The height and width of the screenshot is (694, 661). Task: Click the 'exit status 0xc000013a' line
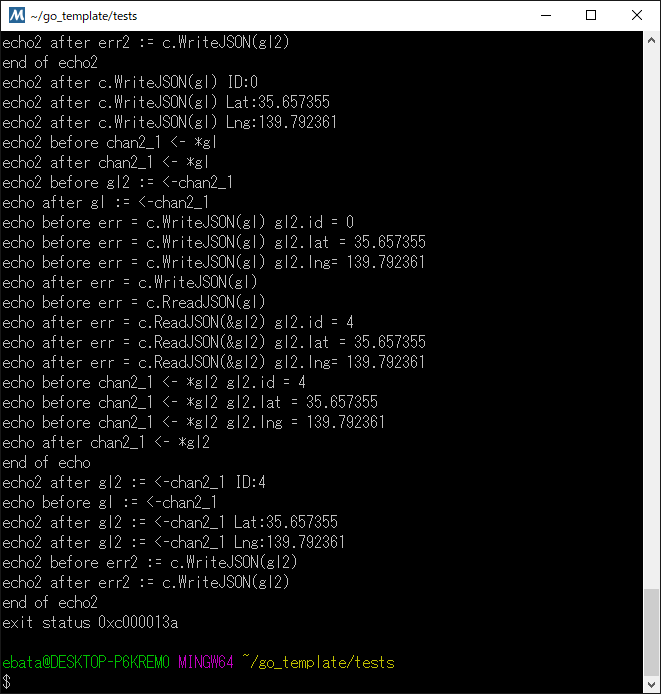[90, 622]
